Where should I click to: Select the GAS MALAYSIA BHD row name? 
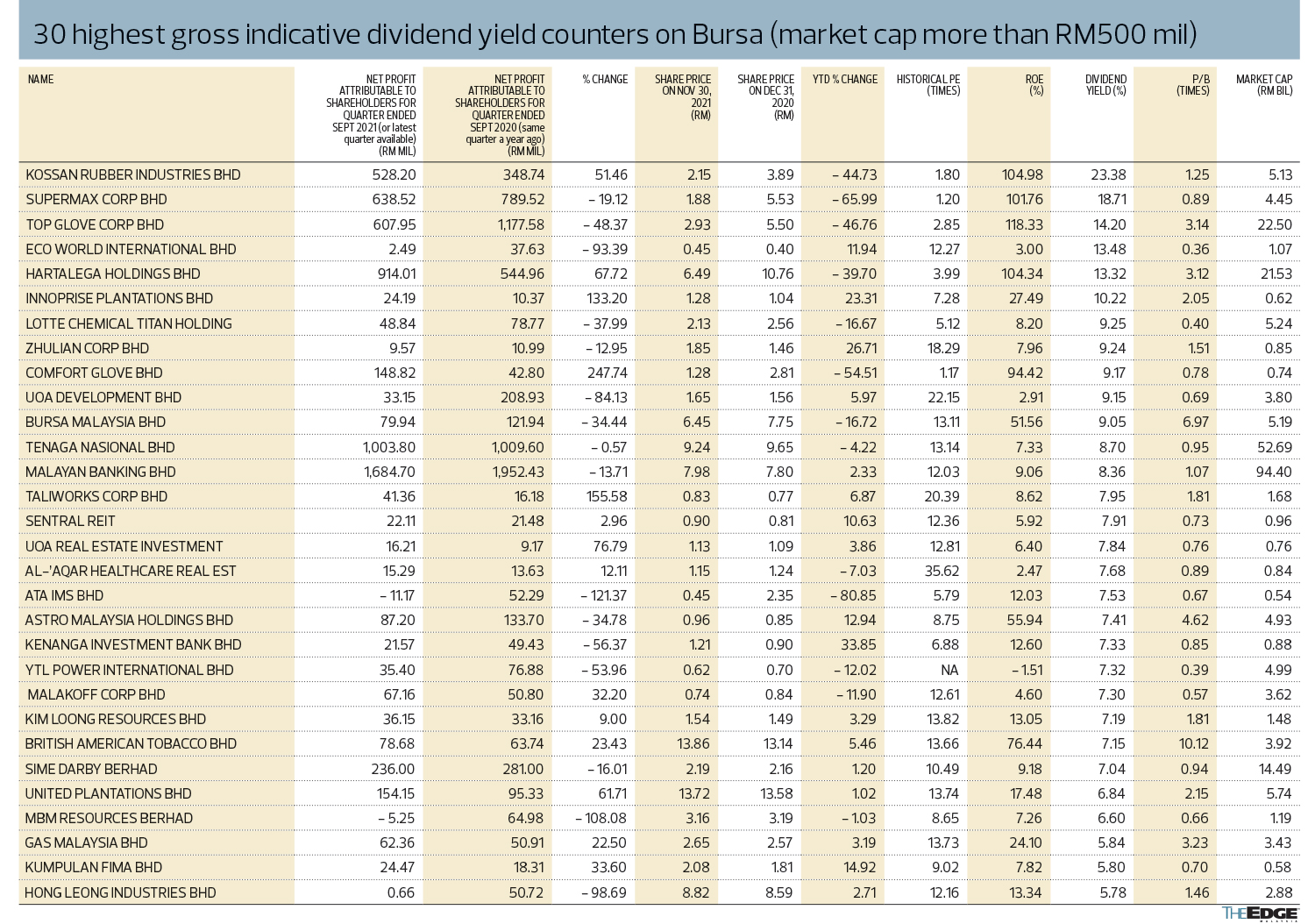pos(87,842)
